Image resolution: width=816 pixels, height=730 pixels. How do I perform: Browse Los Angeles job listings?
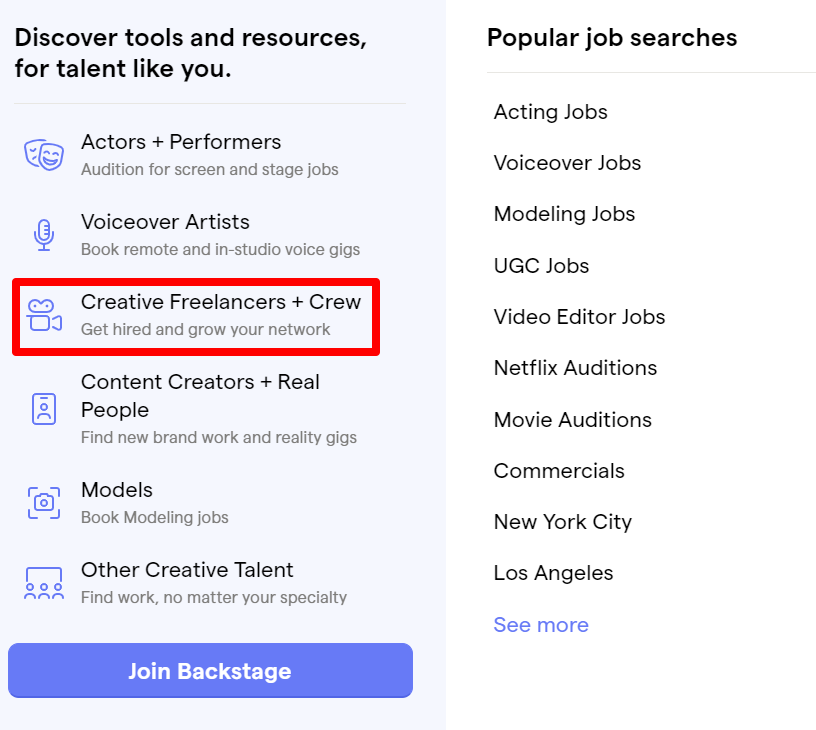[553, 573]
